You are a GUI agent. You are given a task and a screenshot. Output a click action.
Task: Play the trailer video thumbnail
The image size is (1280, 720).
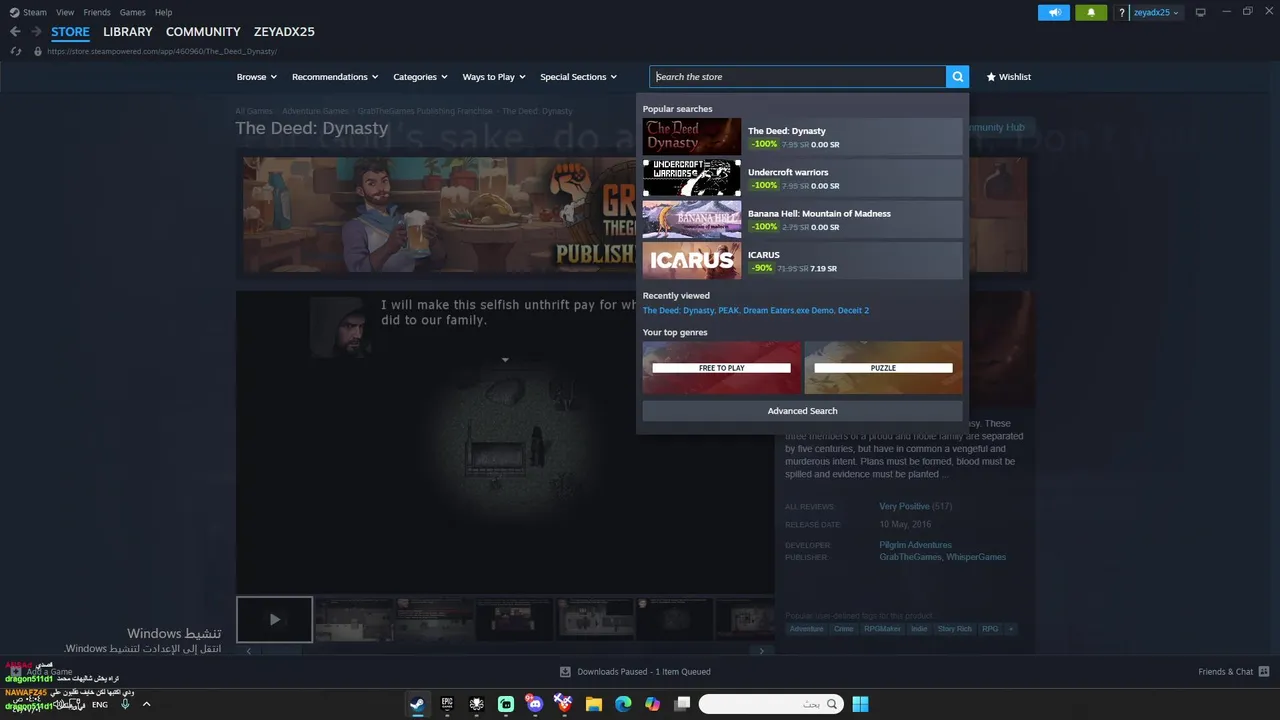pos(274,619)
